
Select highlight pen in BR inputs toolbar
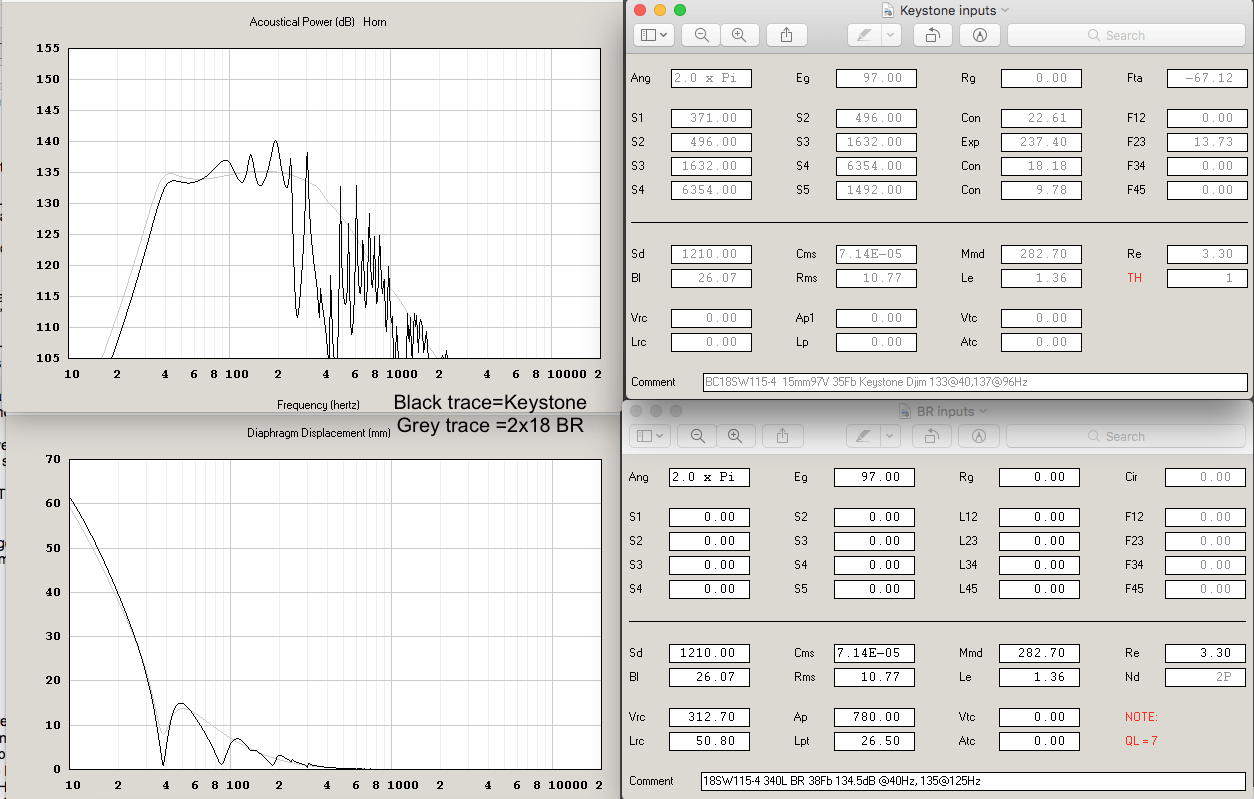862,436
